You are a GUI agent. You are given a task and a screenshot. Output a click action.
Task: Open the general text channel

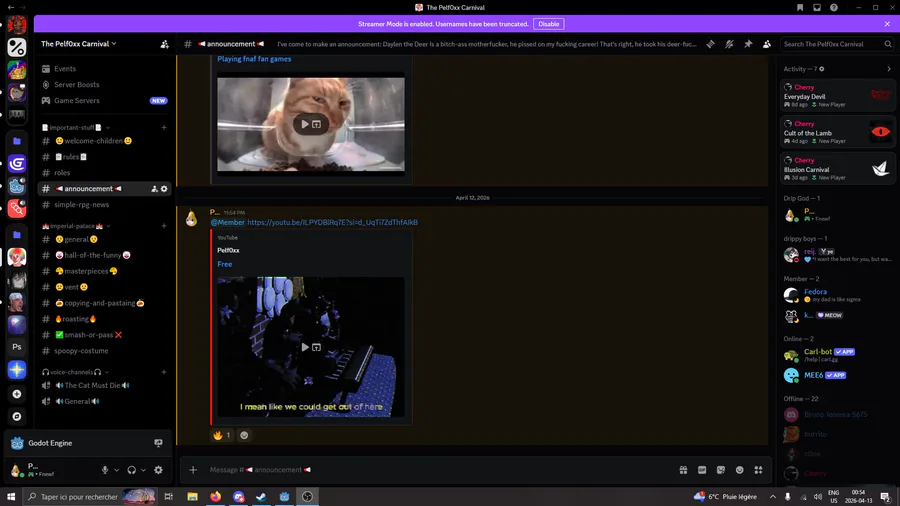[x=104, y=239]
